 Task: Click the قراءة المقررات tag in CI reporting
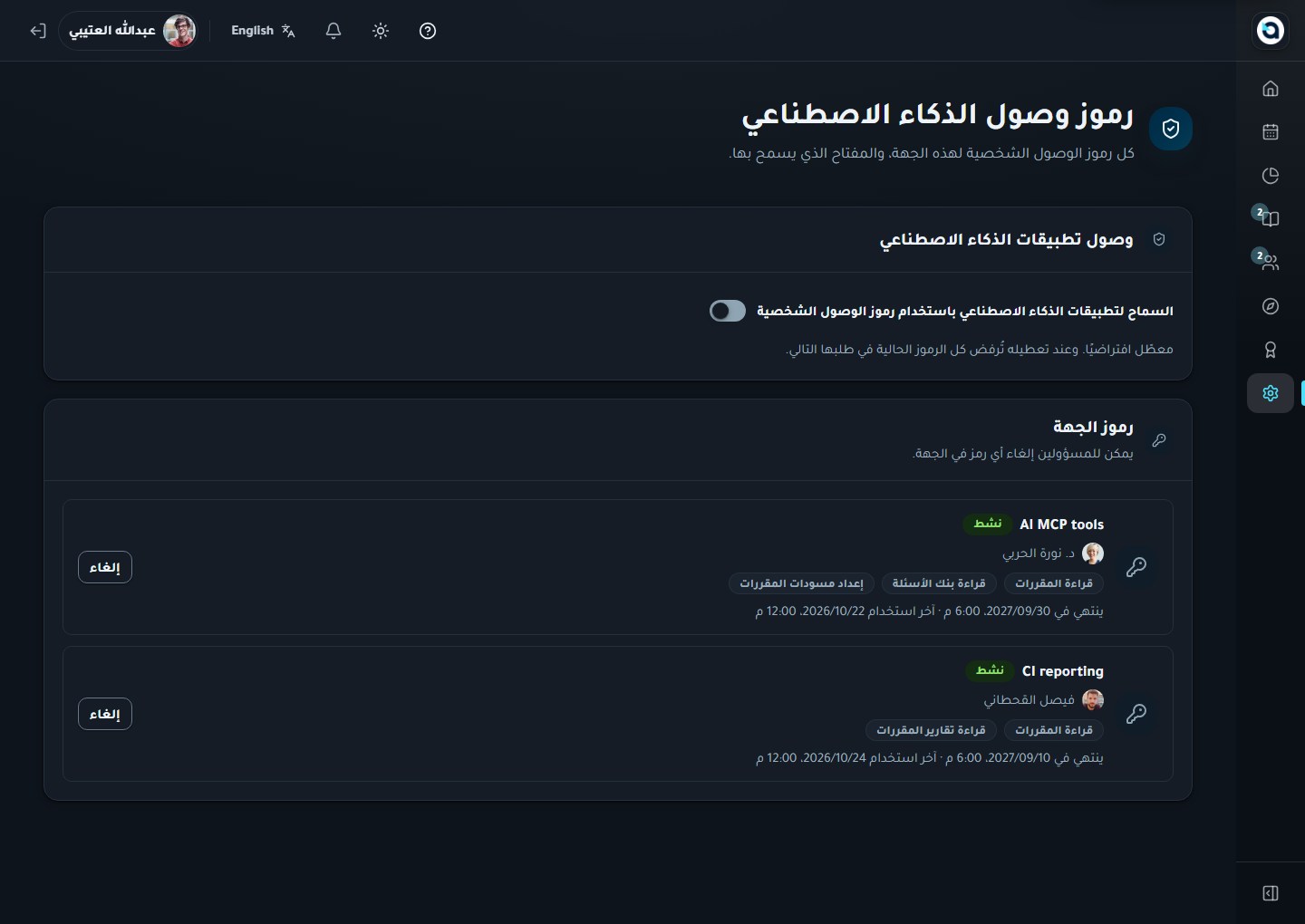[1054, 730]
